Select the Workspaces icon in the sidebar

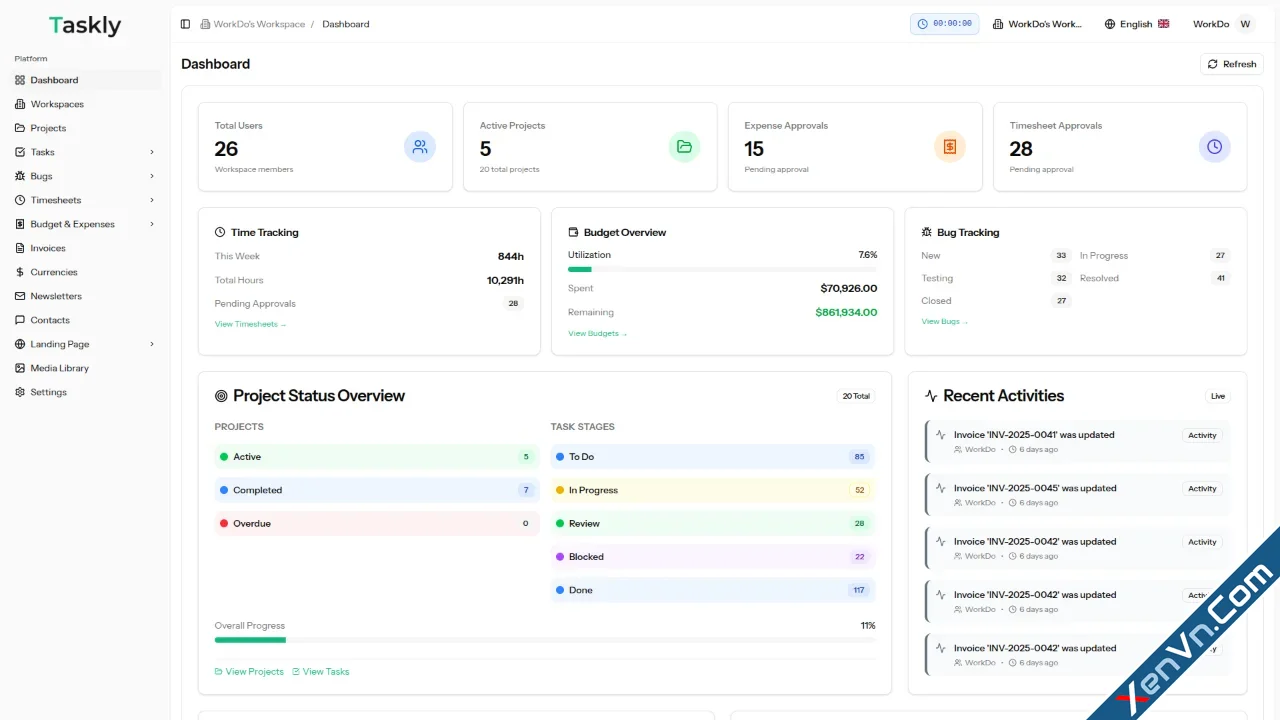tap(18, 104)
